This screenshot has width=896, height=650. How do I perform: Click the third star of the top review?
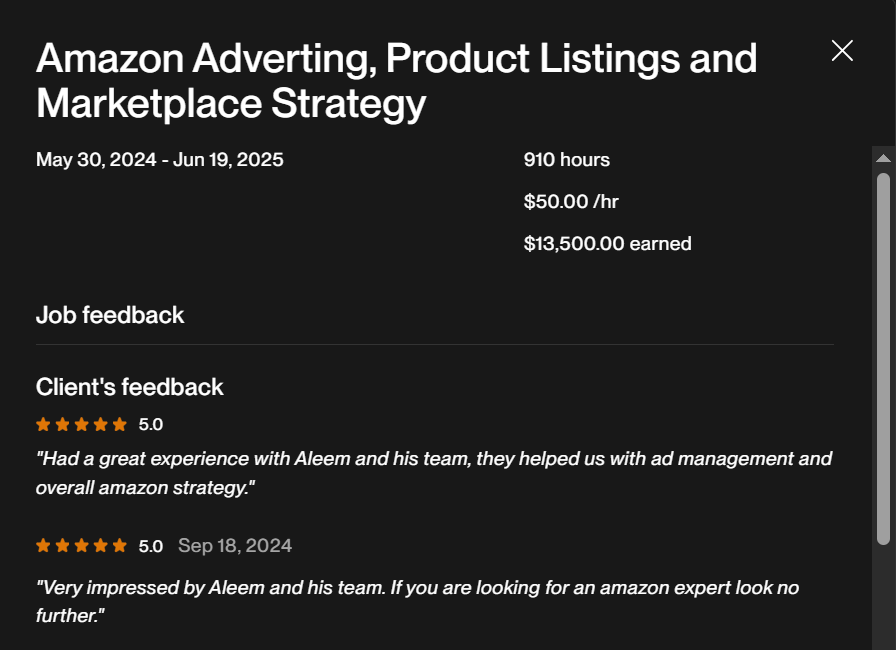(81, 424)
